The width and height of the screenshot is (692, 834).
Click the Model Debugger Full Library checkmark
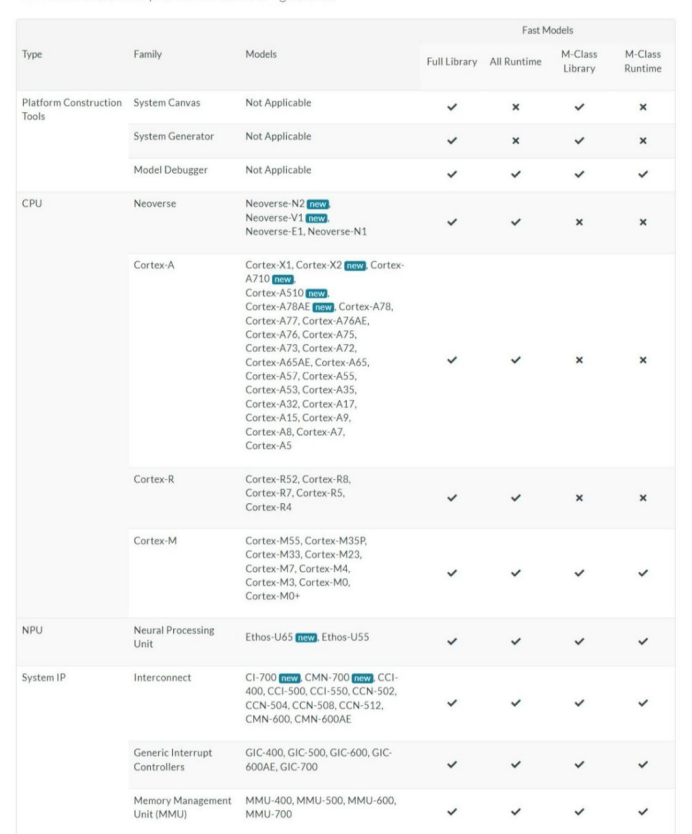pos(453,175)
